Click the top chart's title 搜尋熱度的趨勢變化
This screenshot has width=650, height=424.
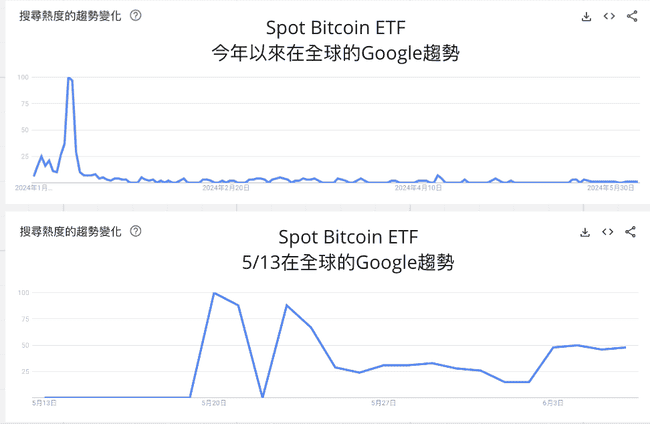[70, 16]
